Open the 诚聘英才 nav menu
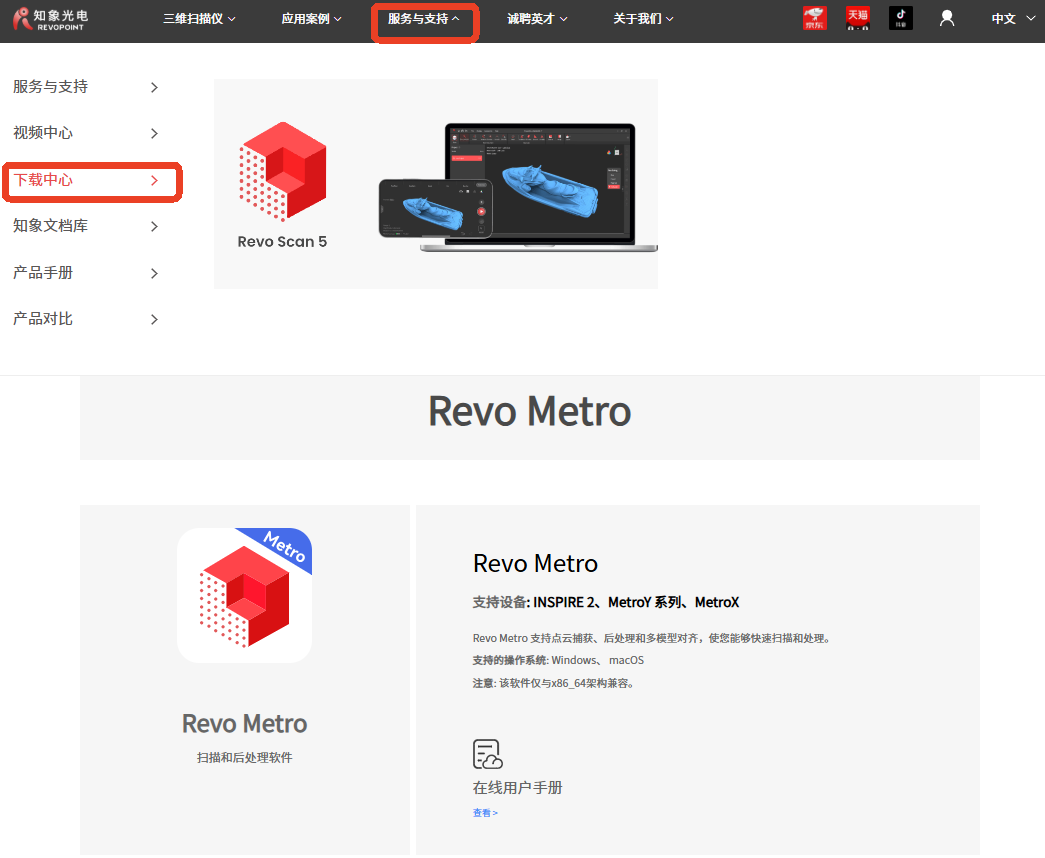The width and height of the screenshot is (1045, 858). pos(537,18)
